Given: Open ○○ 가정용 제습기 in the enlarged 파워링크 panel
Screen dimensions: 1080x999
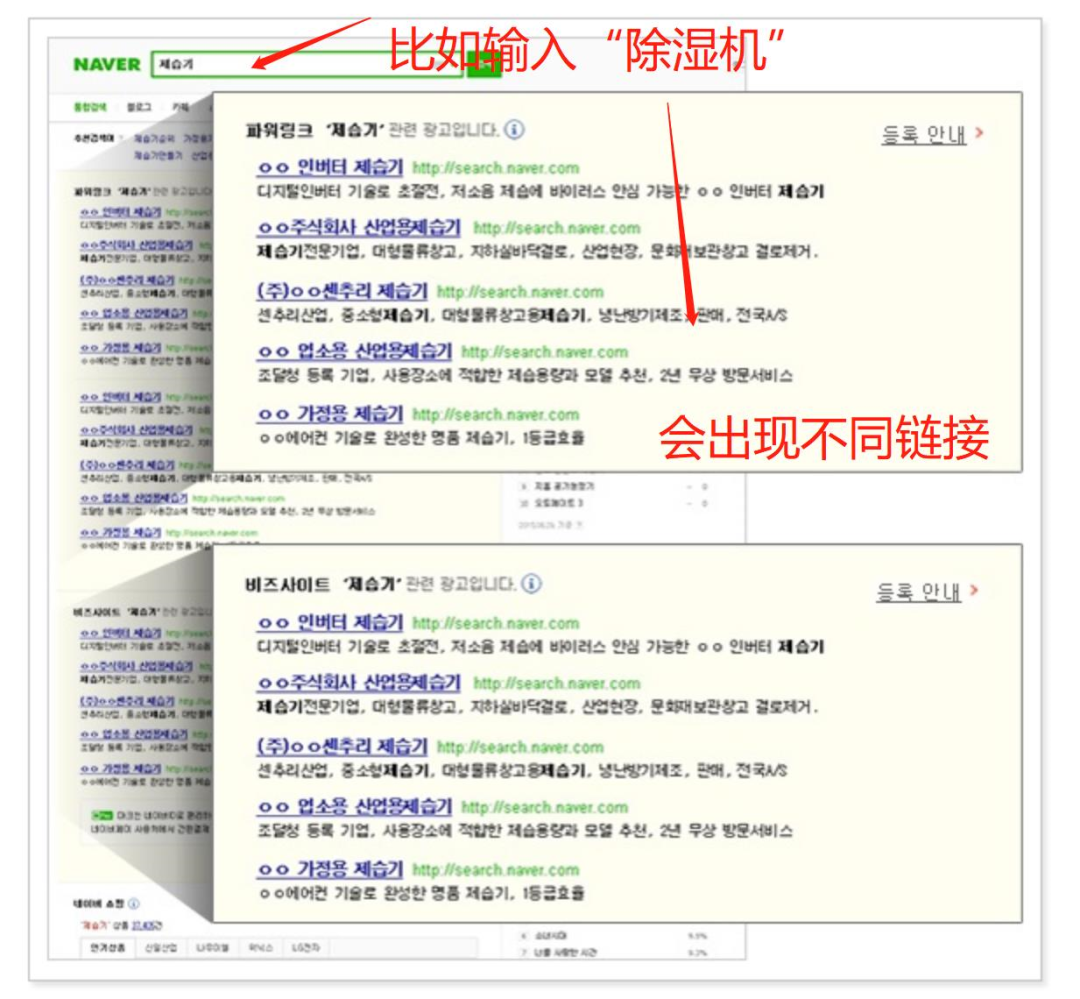Looking at the screenshot, I should tap(330, 413).
